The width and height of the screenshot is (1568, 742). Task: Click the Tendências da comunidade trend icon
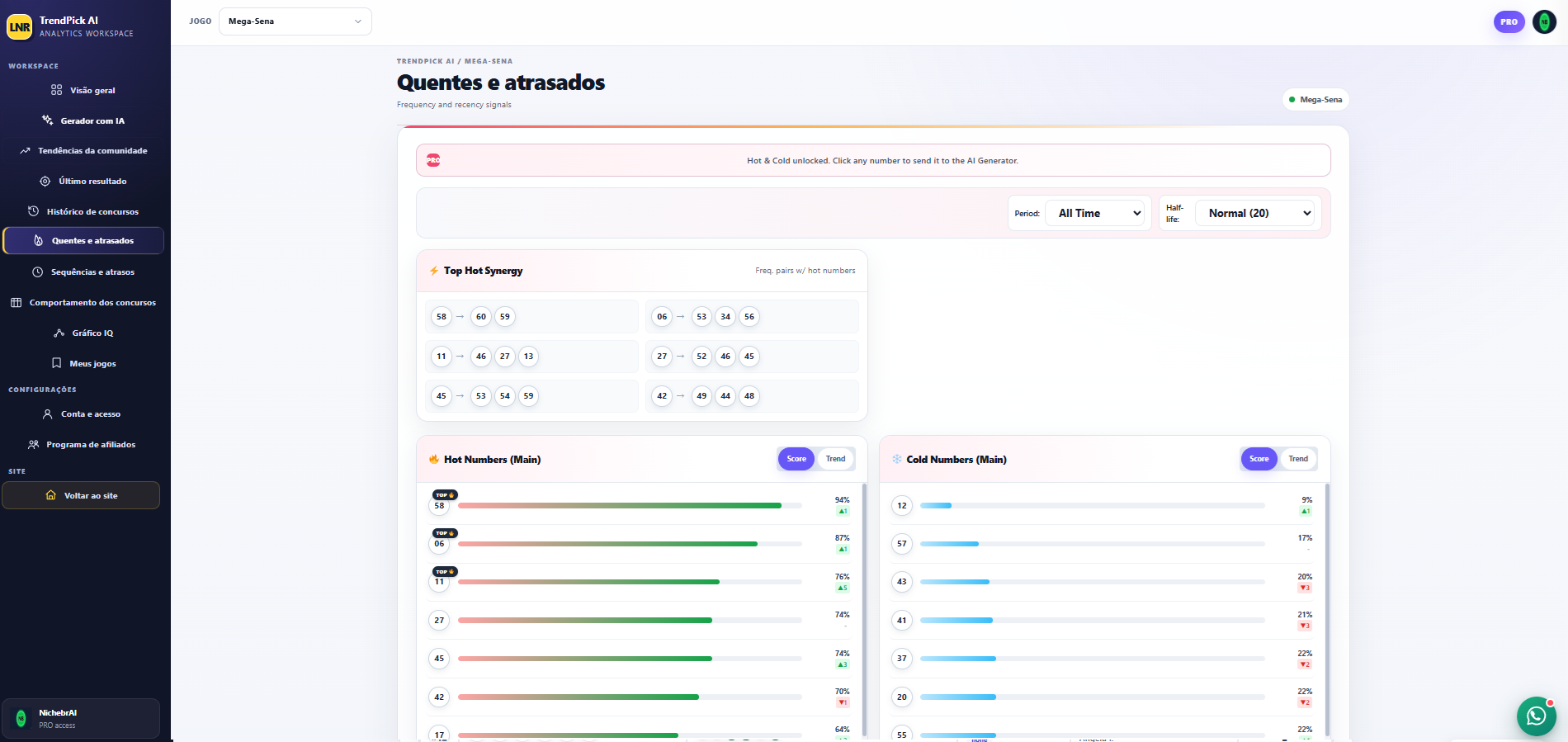[x=26, y=151]
